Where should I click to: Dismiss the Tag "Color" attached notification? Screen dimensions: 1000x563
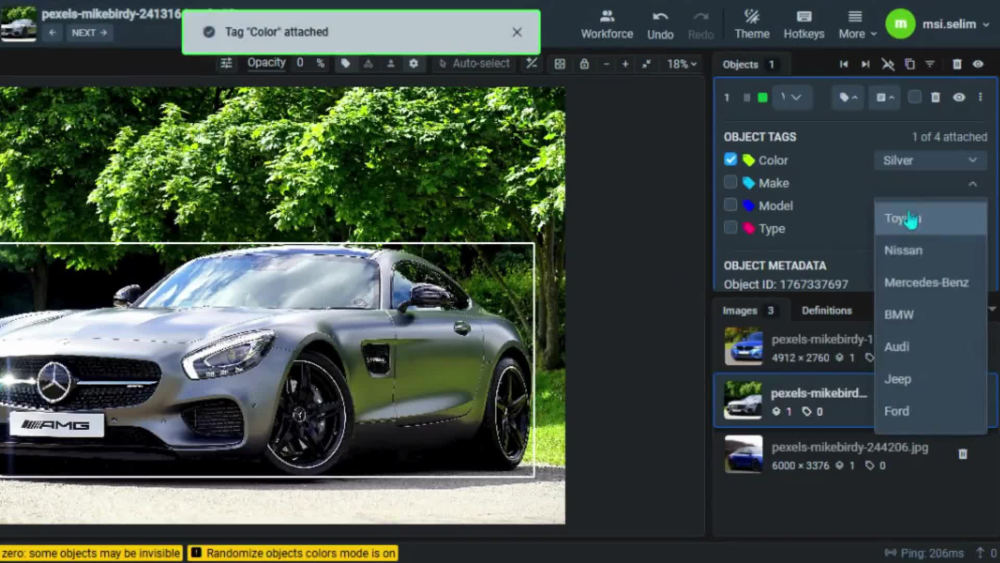point(517,32)
